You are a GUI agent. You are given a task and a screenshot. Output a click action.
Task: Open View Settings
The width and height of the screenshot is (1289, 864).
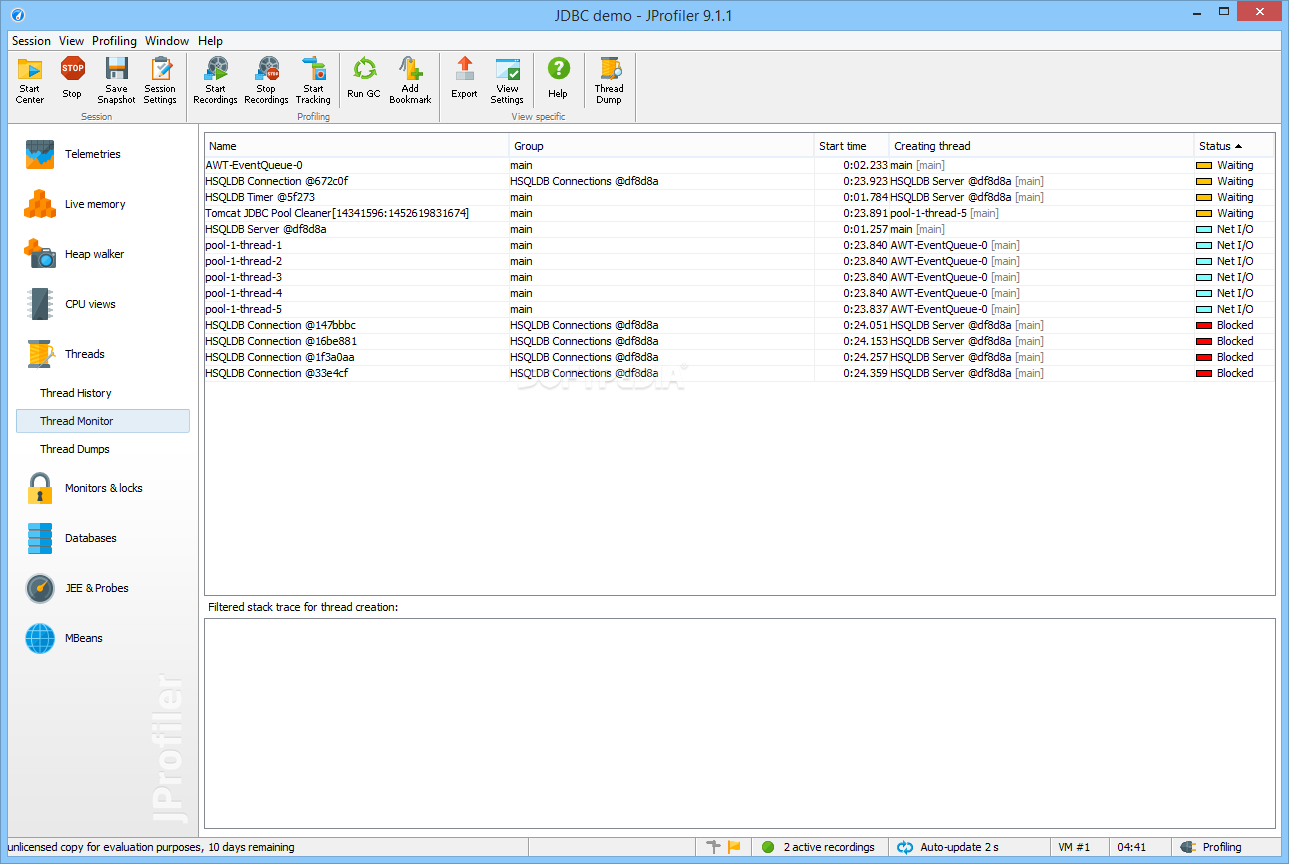[x=507, y=80]
